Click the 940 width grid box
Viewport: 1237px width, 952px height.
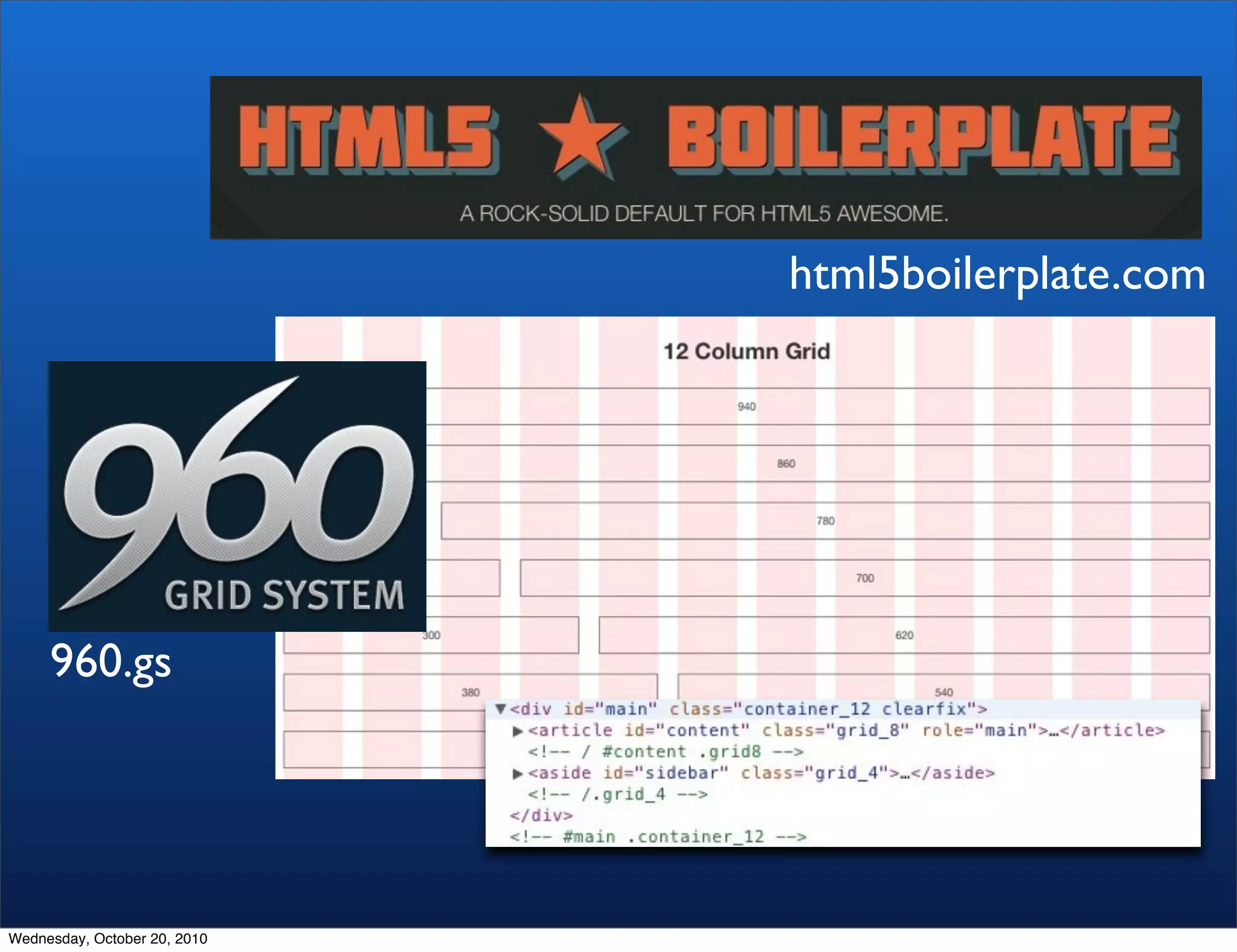818,407
